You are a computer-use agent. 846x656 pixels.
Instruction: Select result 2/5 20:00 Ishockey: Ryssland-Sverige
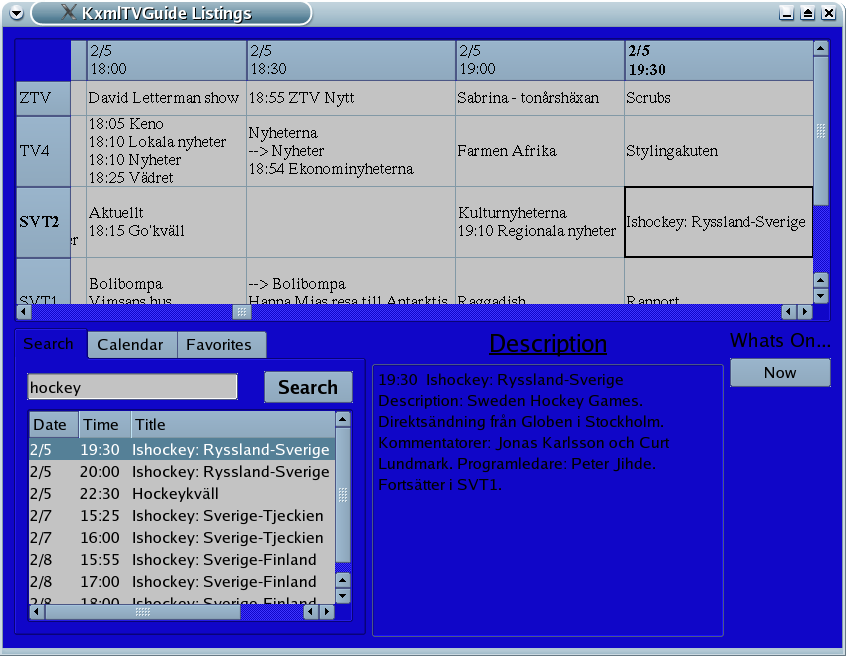coord(182,472)
